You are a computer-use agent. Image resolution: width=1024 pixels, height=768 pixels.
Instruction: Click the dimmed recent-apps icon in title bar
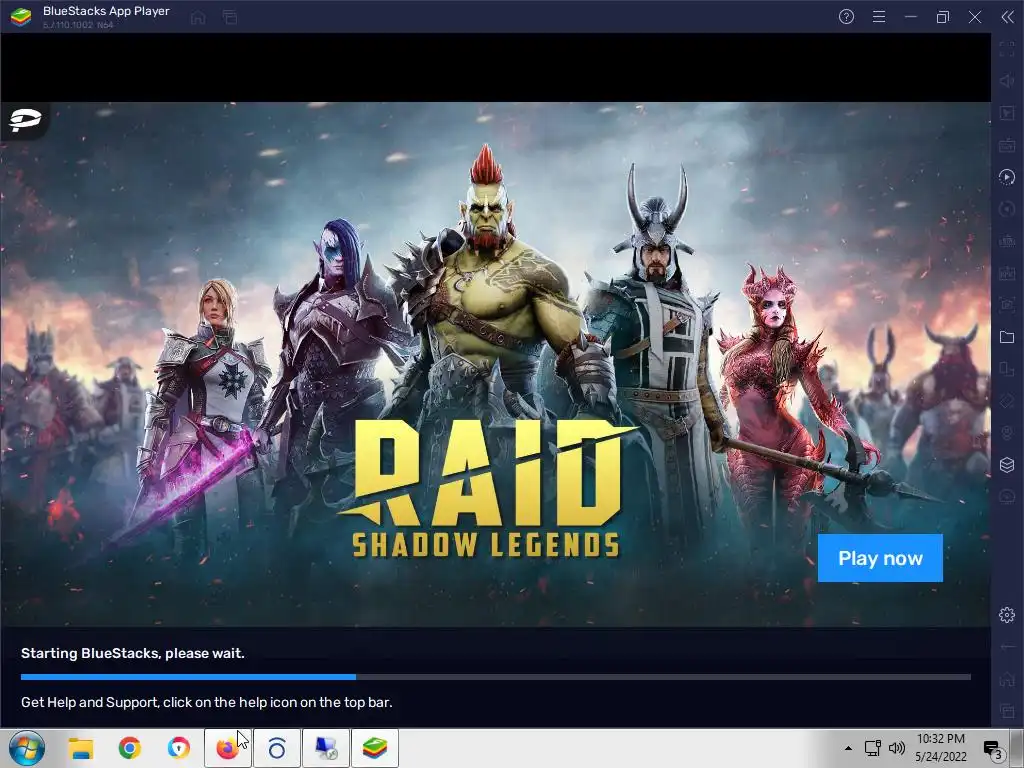pyautogui.click(x=229, y=18)
